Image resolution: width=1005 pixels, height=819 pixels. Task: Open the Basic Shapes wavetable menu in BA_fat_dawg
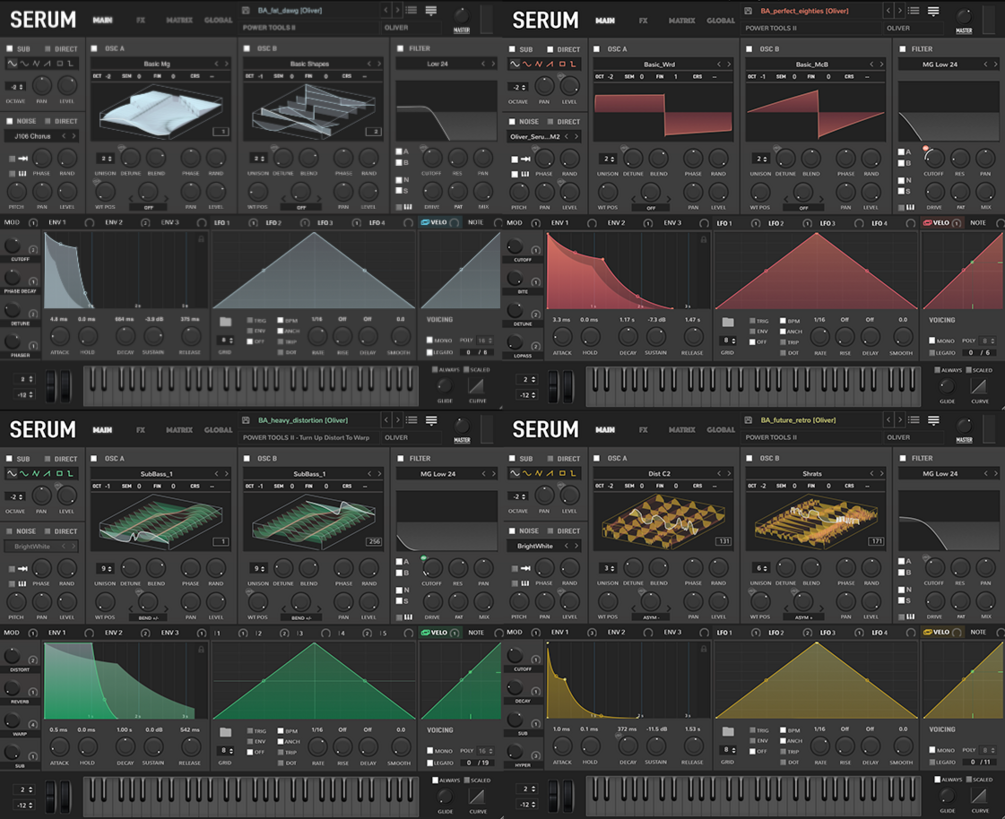click(x=309, y=63)
